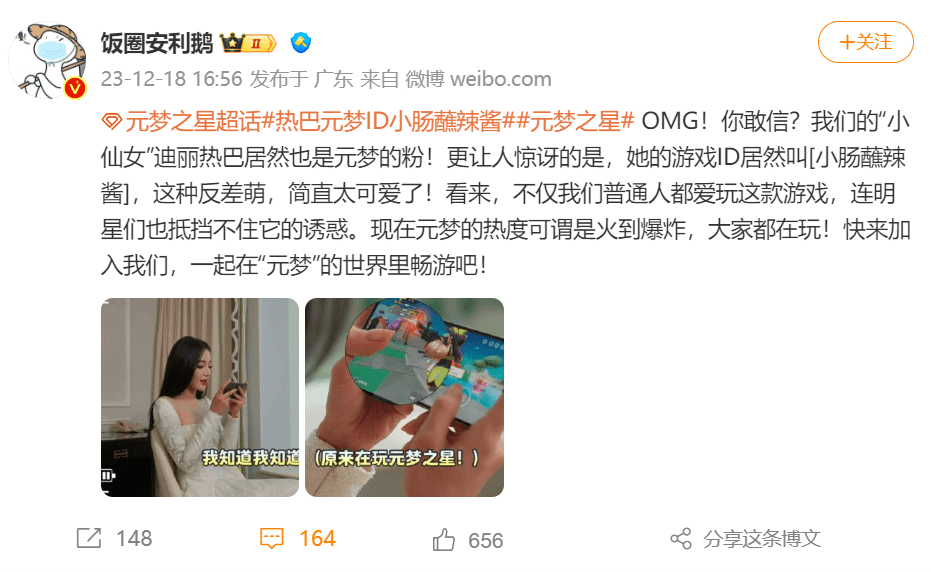This screenshot has width=931, height=572.
Task: Open the #元梦之星# hashtag link
Action: click(x=575, y=121)
